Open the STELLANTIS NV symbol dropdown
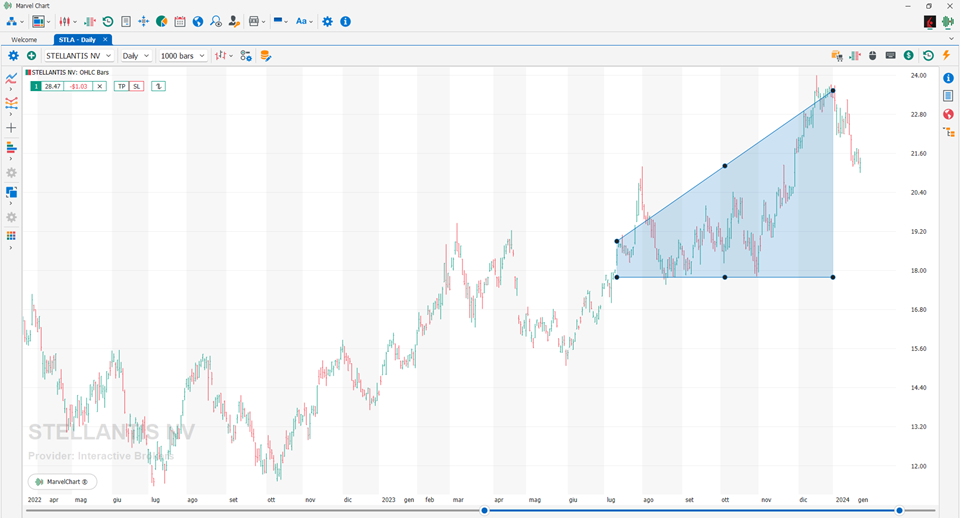Image resolution: width=960 pixels, height=518 pixels. [79, 56]
